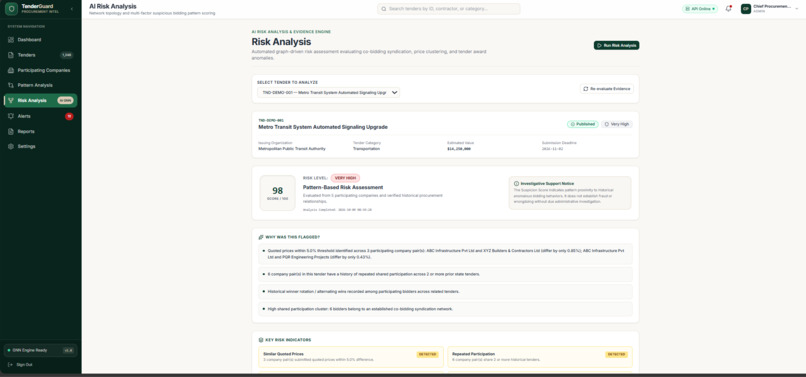Image resolution: width=806 pixels, height=377 pixels.
Task: Click the Key Risk Indicators shield icon
Action: [261, 340]
